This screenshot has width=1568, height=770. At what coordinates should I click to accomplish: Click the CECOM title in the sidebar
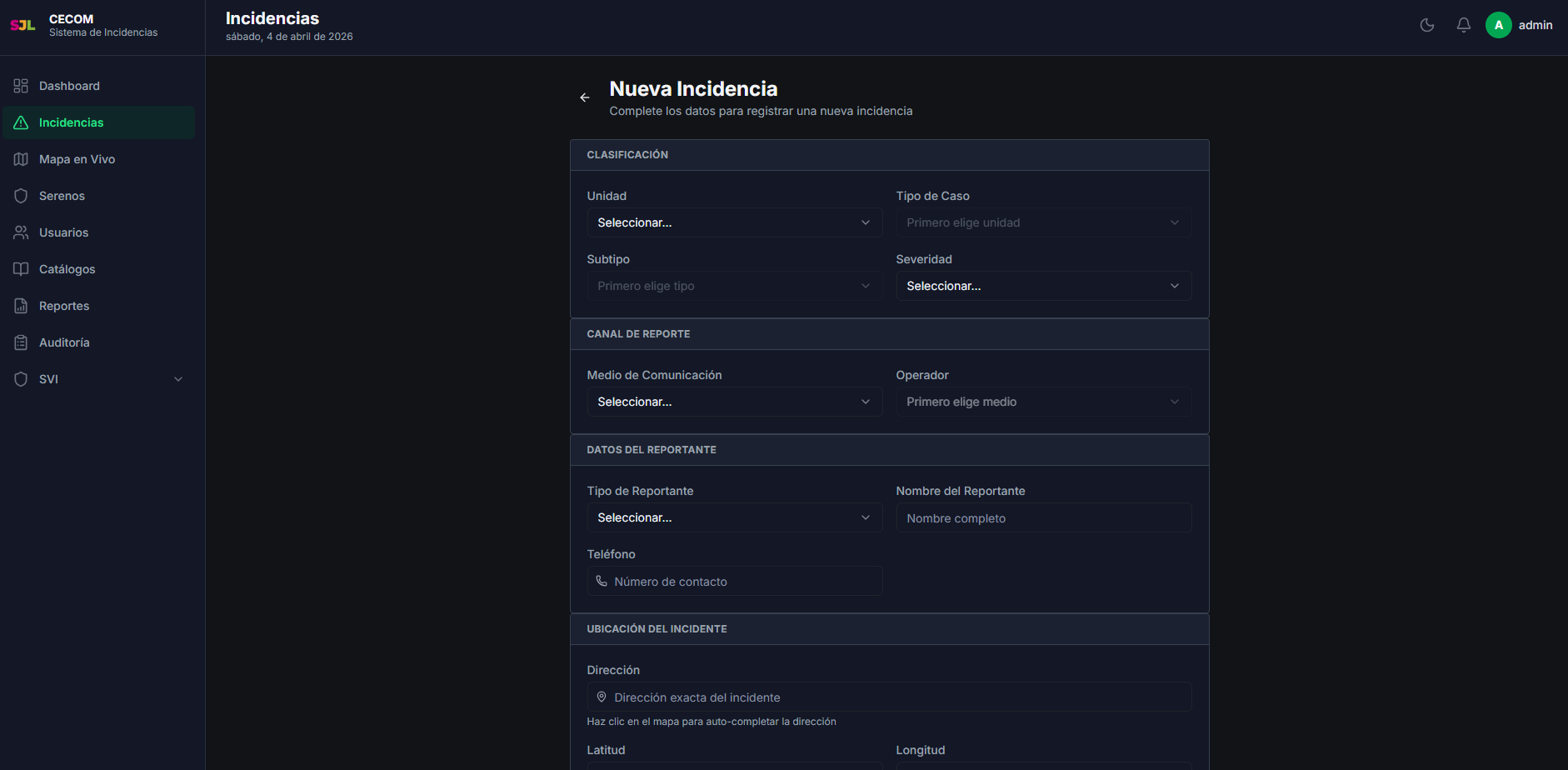tap(72, 18)
